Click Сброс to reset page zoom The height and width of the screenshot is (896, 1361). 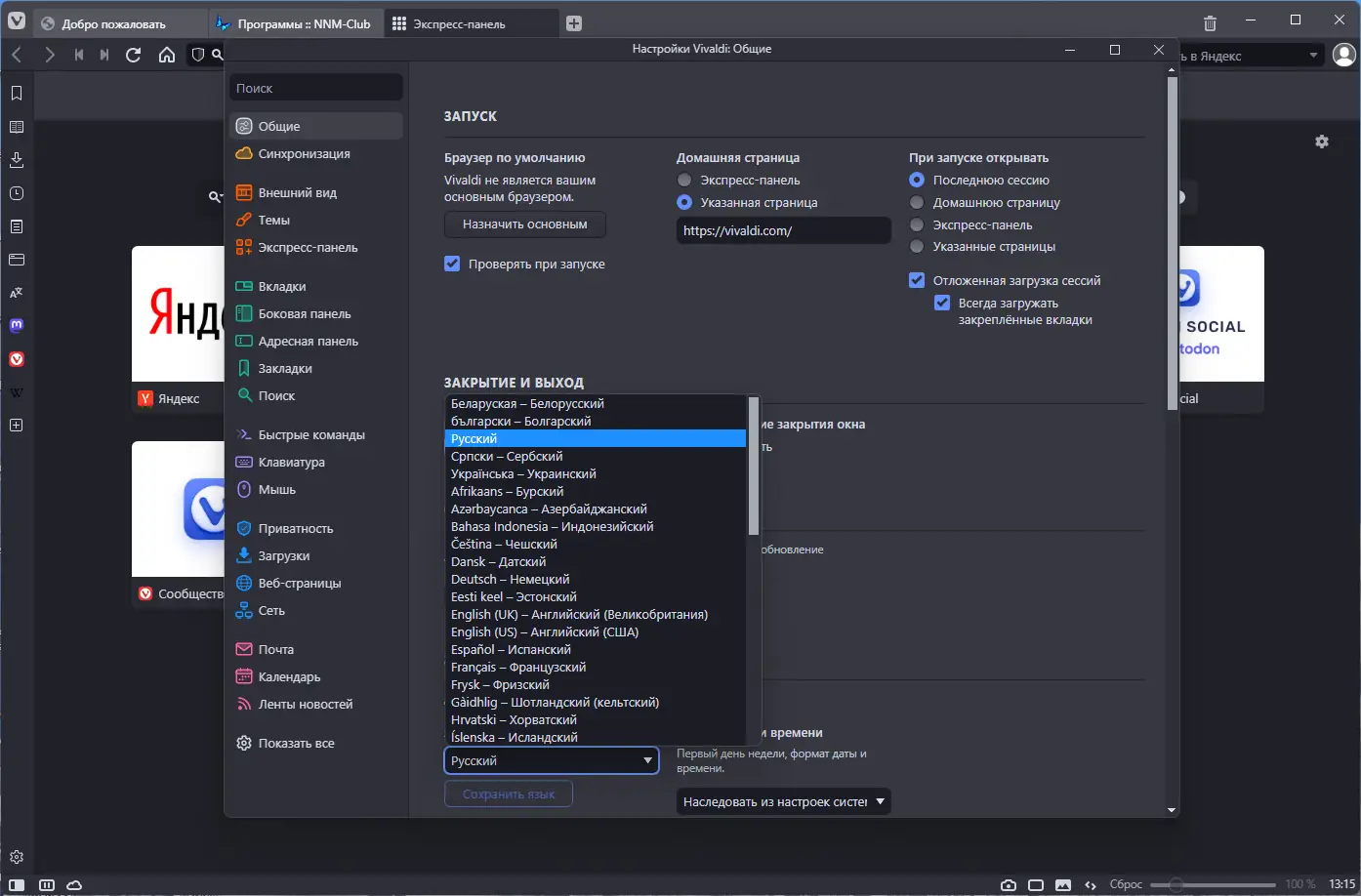pos(1126,885)
